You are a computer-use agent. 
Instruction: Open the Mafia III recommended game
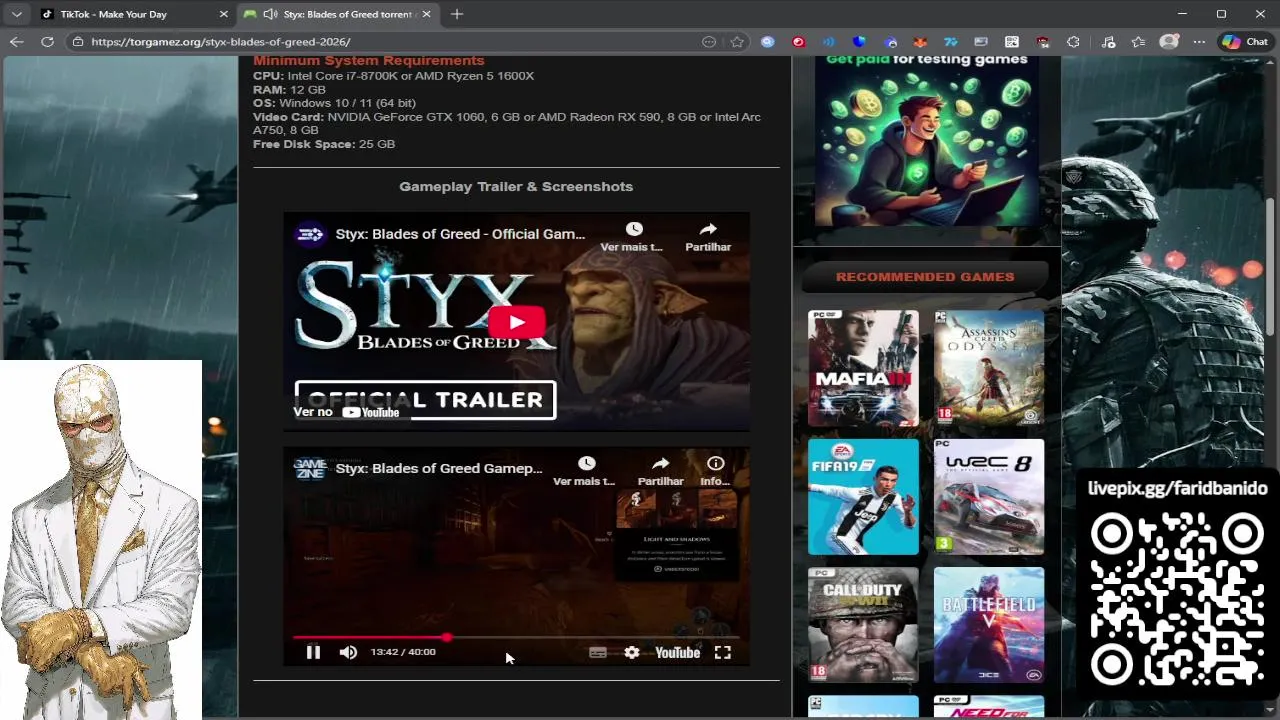point(863,368)
